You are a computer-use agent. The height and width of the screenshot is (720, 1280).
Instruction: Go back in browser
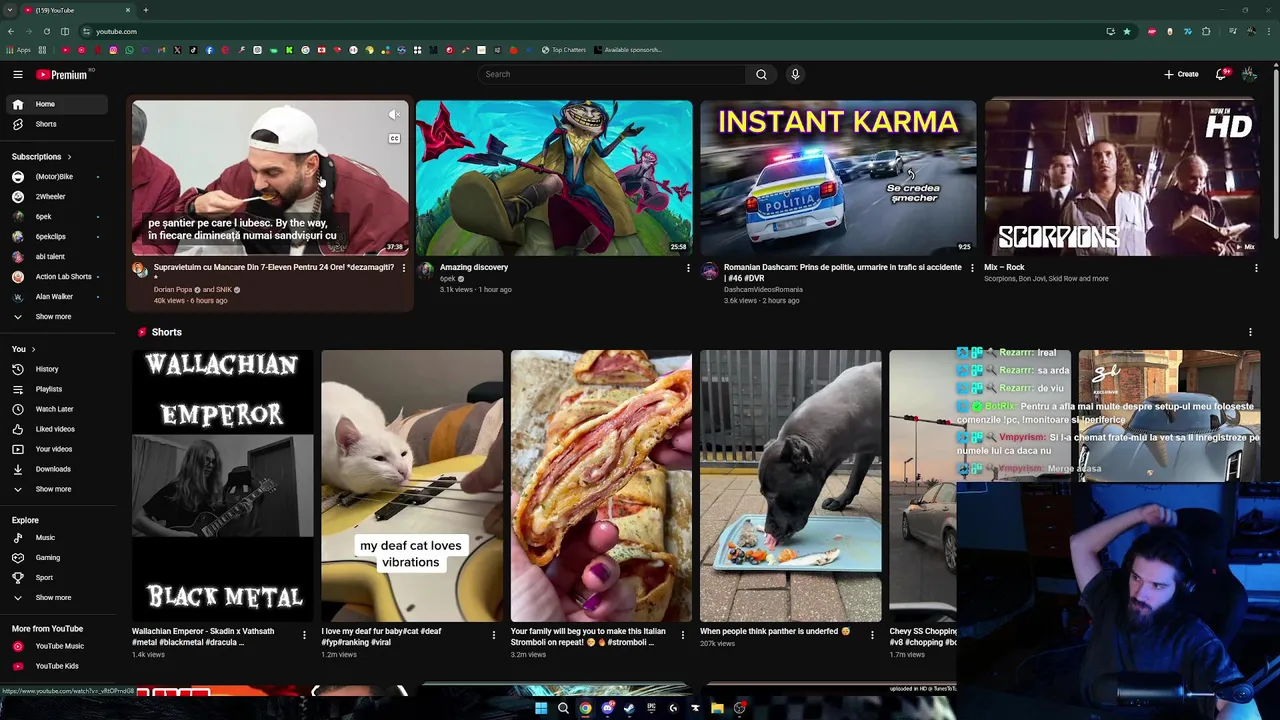[10, 31]
